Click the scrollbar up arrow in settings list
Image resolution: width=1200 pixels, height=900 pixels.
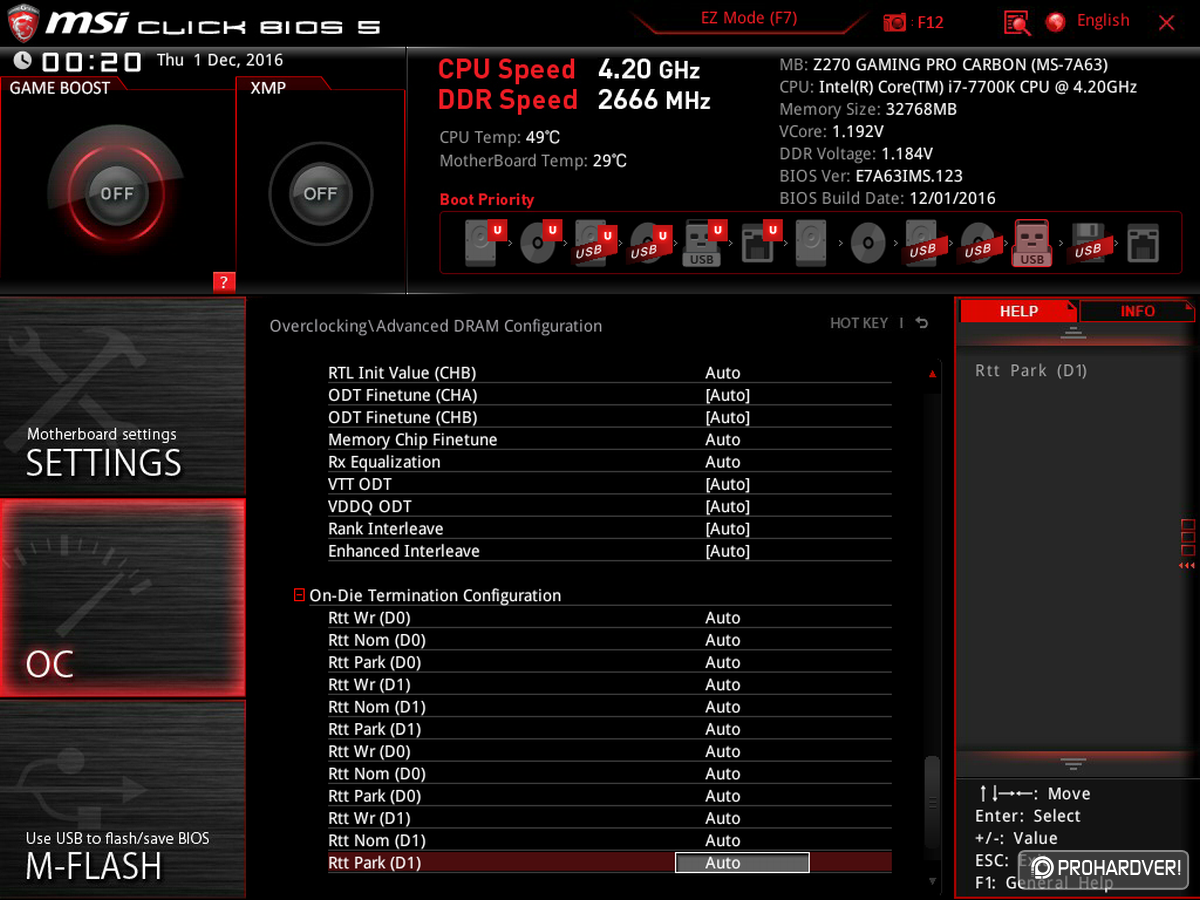(x=932, y=374)
